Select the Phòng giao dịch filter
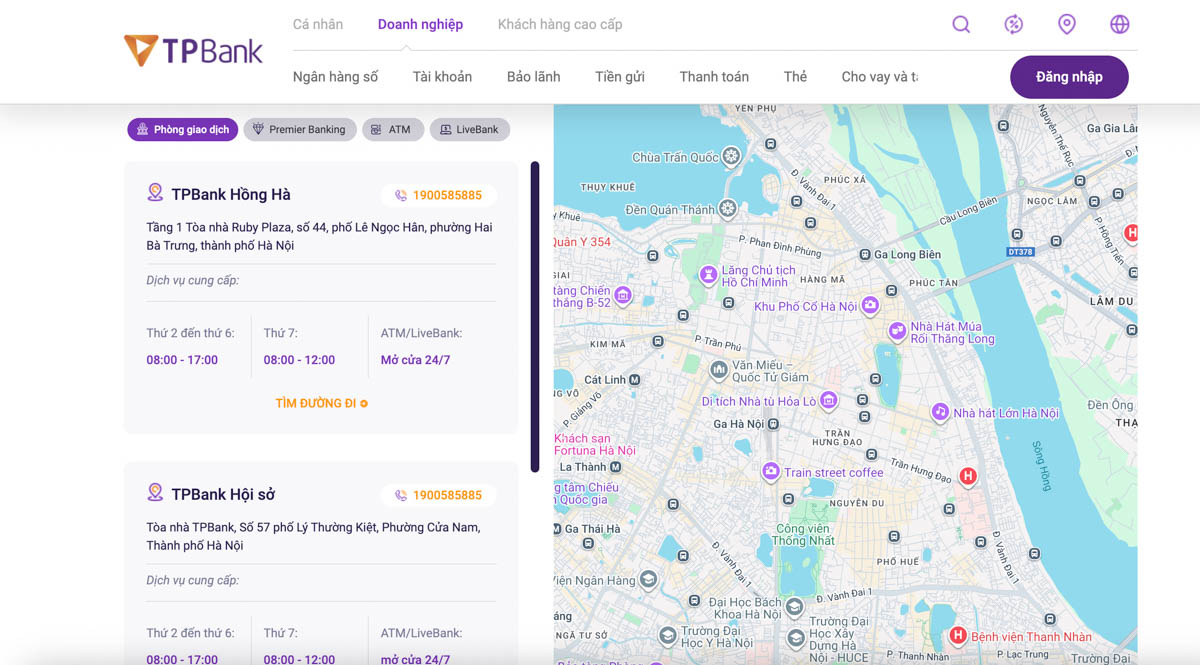 click(182, 130)
